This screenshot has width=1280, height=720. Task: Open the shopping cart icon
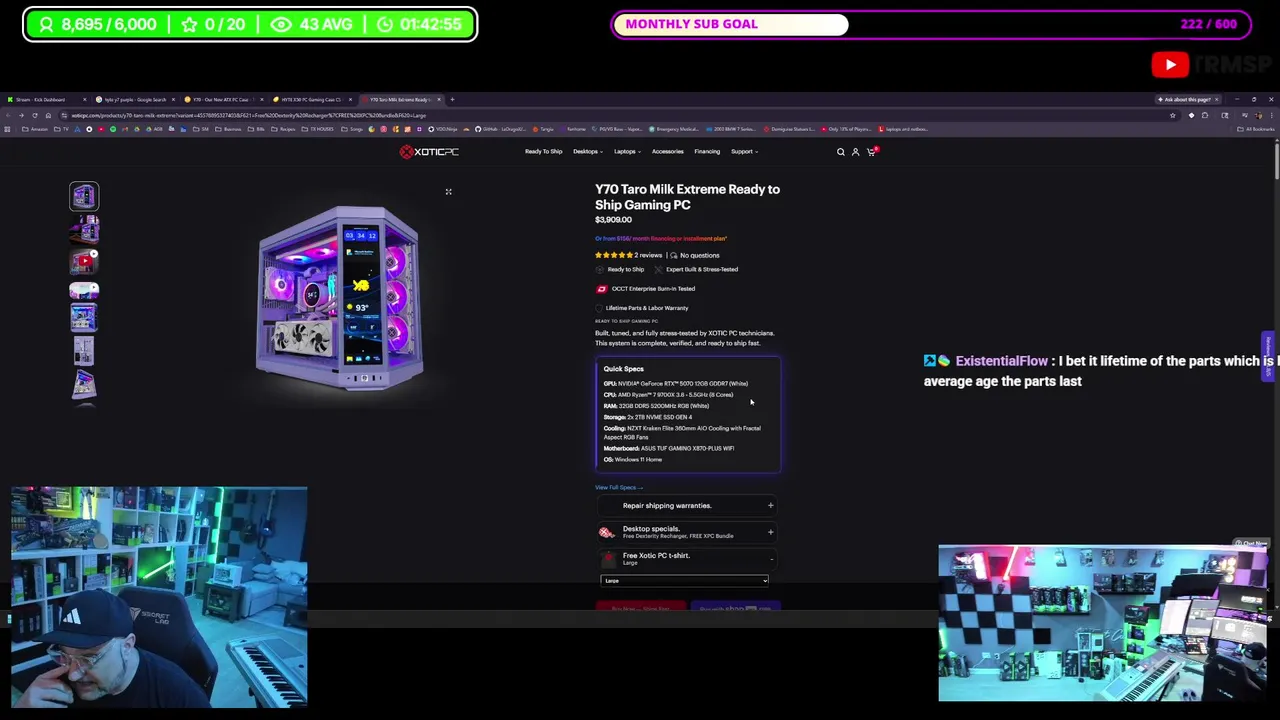[871, 152]
